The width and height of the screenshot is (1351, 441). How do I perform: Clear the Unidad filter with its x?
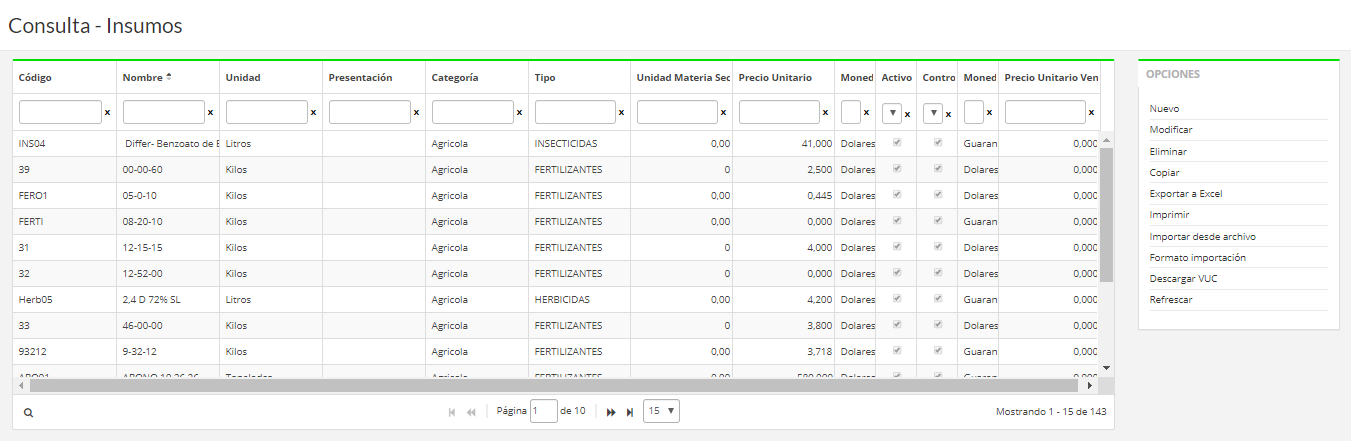click(313, 113)
